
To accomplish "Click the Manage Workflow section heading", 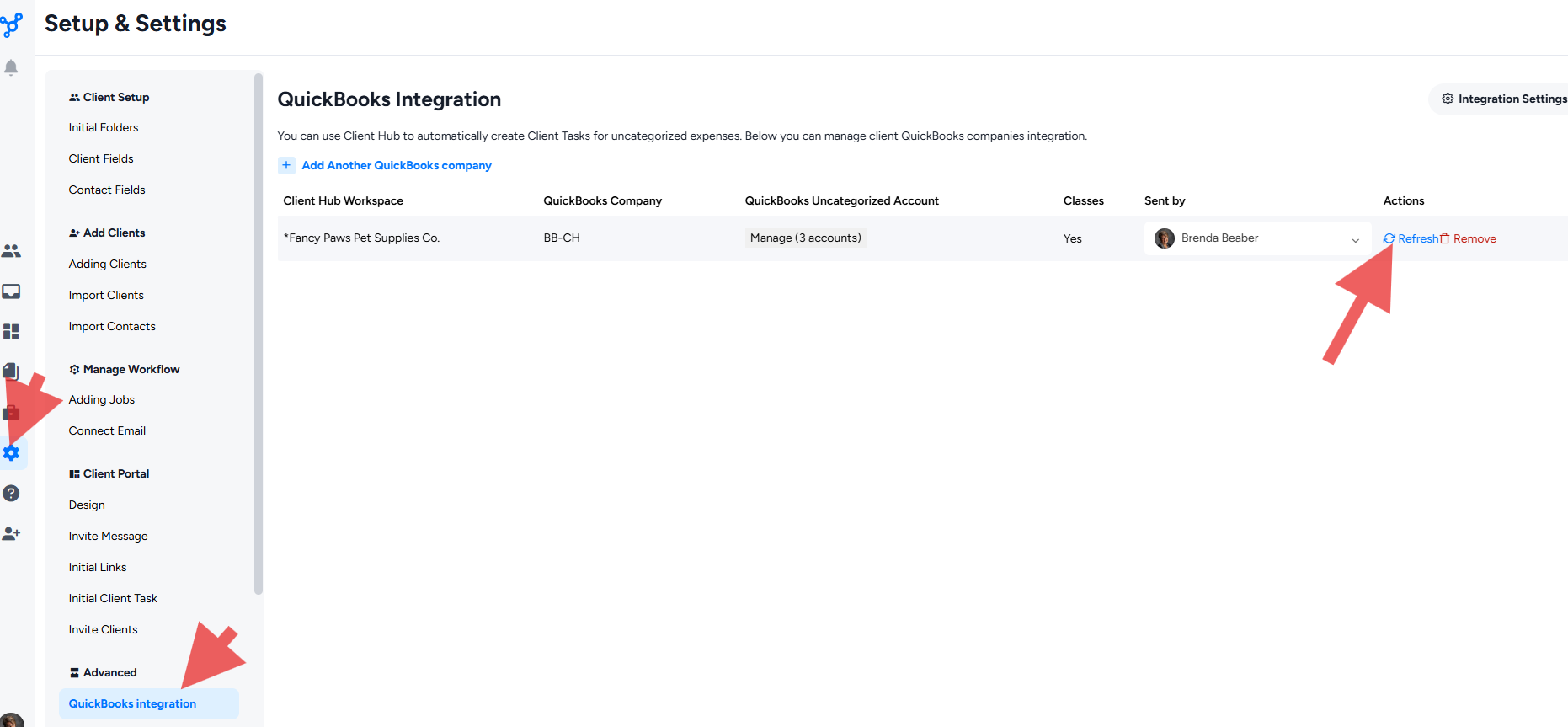I will click(125, 369).
